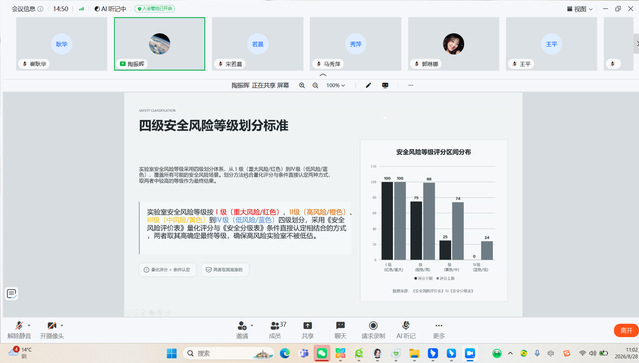This screenshot has width=639, height=363.
Task: Click the microphone icon in the system tray
Action: tap(537, 353)
